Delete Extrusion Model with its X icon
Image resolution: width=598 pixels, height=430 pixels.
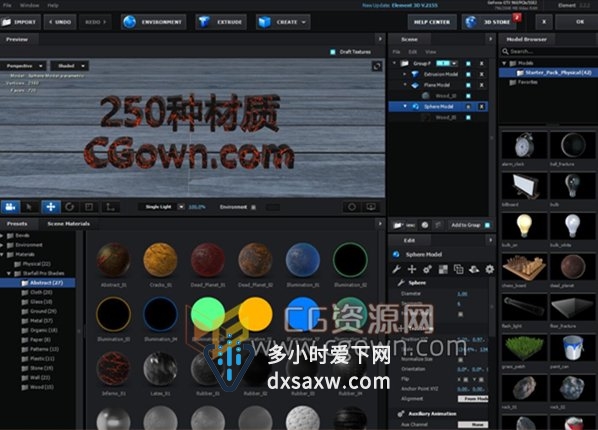(x=482, y=74)
